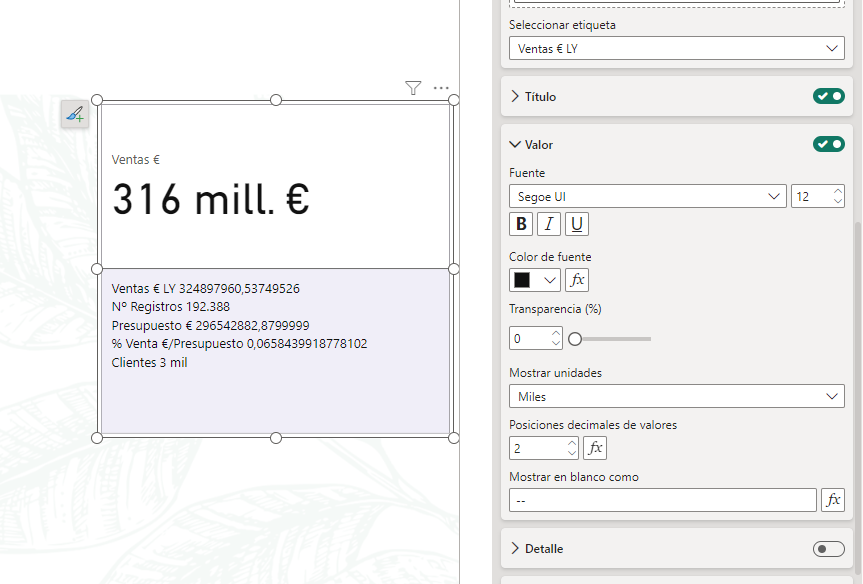Increase font size with the up stepper
The width and height of the screenshot is (863, 584).
coord(838,191)
